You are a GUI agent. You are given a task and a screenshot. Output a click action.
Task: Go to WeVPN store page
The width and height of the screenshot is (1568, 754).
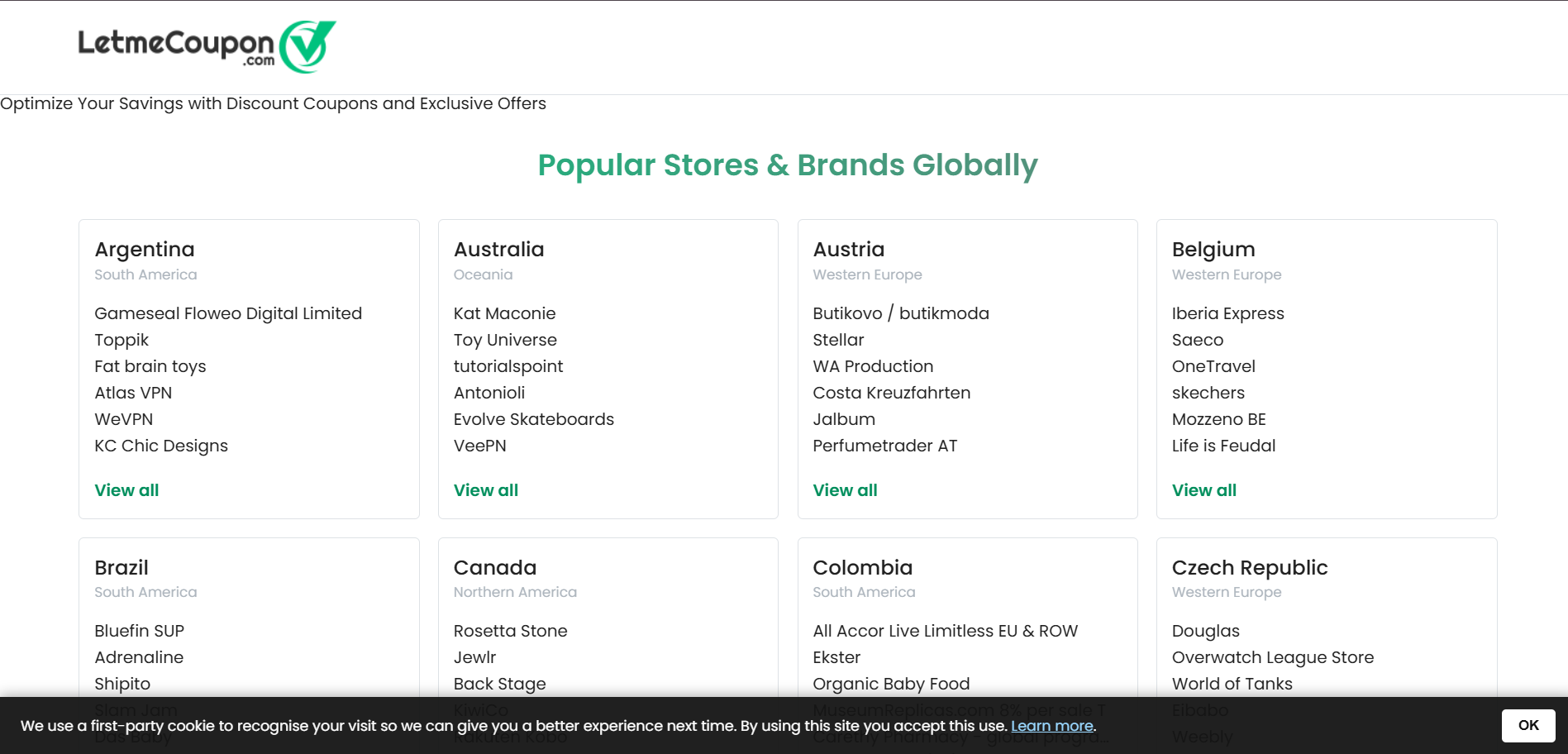tap(124, 419)
